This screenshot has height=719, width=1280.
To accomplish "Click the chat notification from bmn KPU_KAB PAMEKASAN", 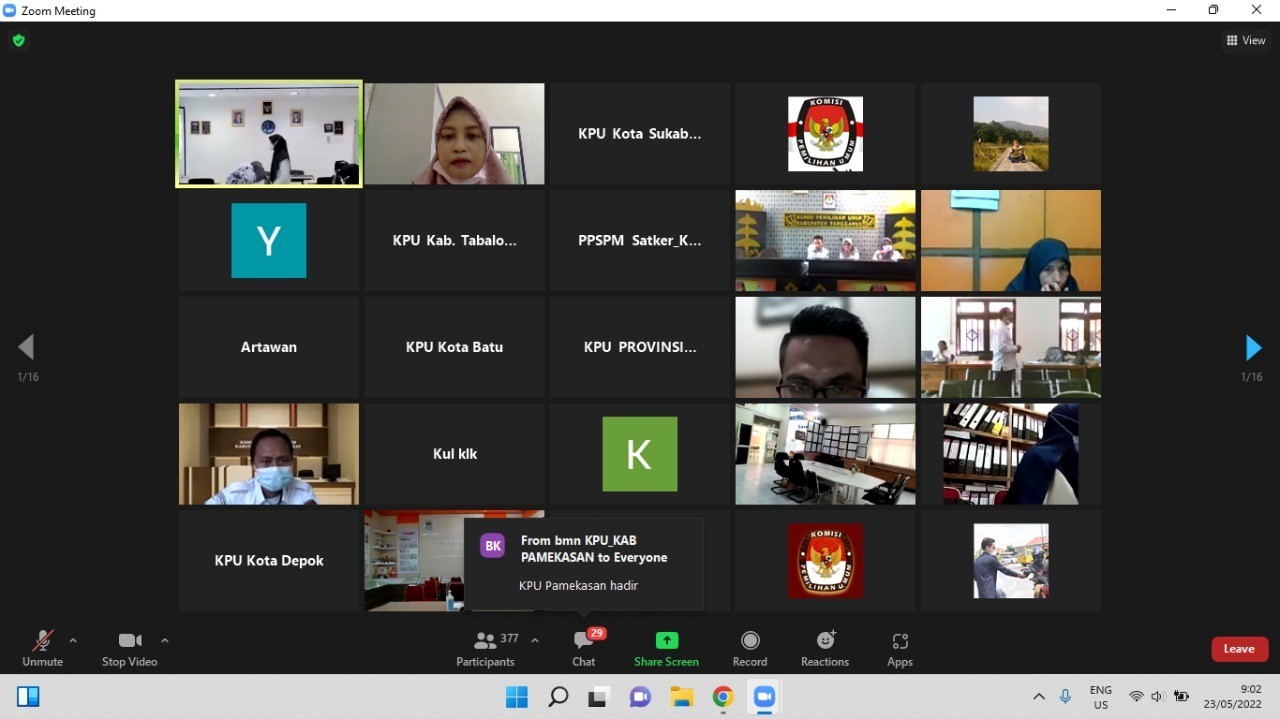I will [584, 564].
